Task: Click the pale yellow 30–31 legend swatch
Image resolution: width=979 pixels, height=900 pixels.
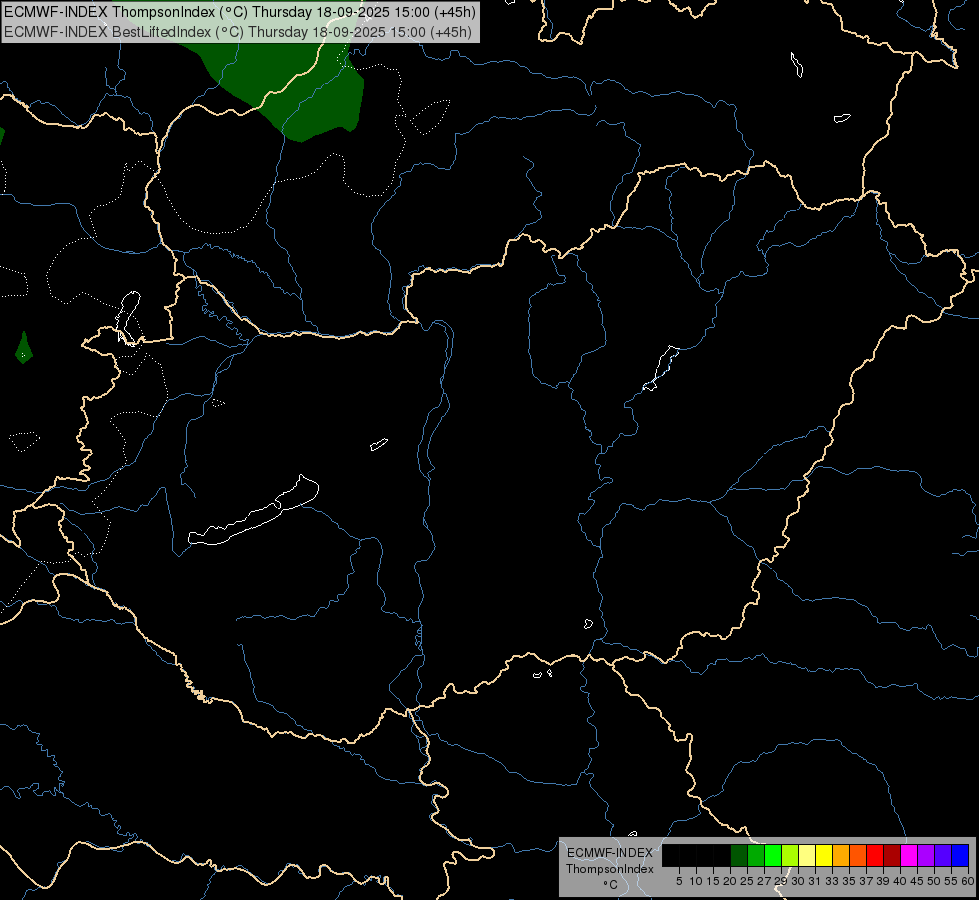Action: click(807, 855)
